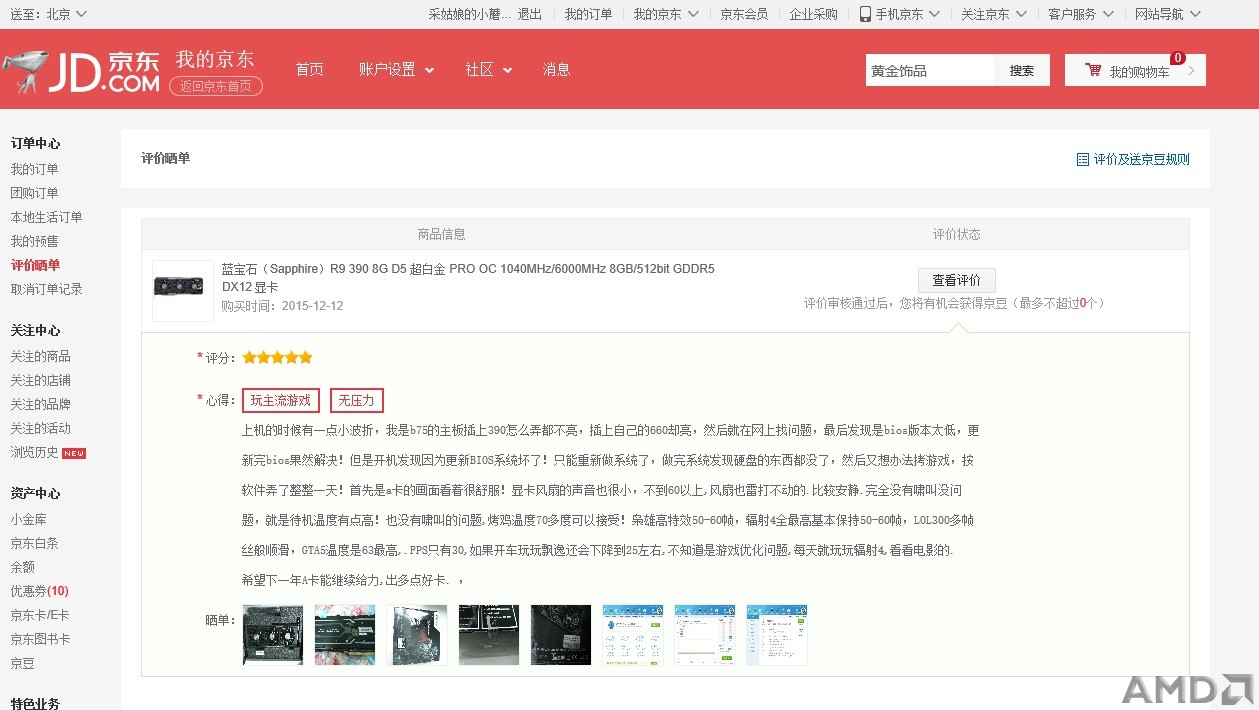Viewport: 1259px width, 710px height.
Task: Select the 玩主流游戏 tag
Action: click(x=281, y=401)
